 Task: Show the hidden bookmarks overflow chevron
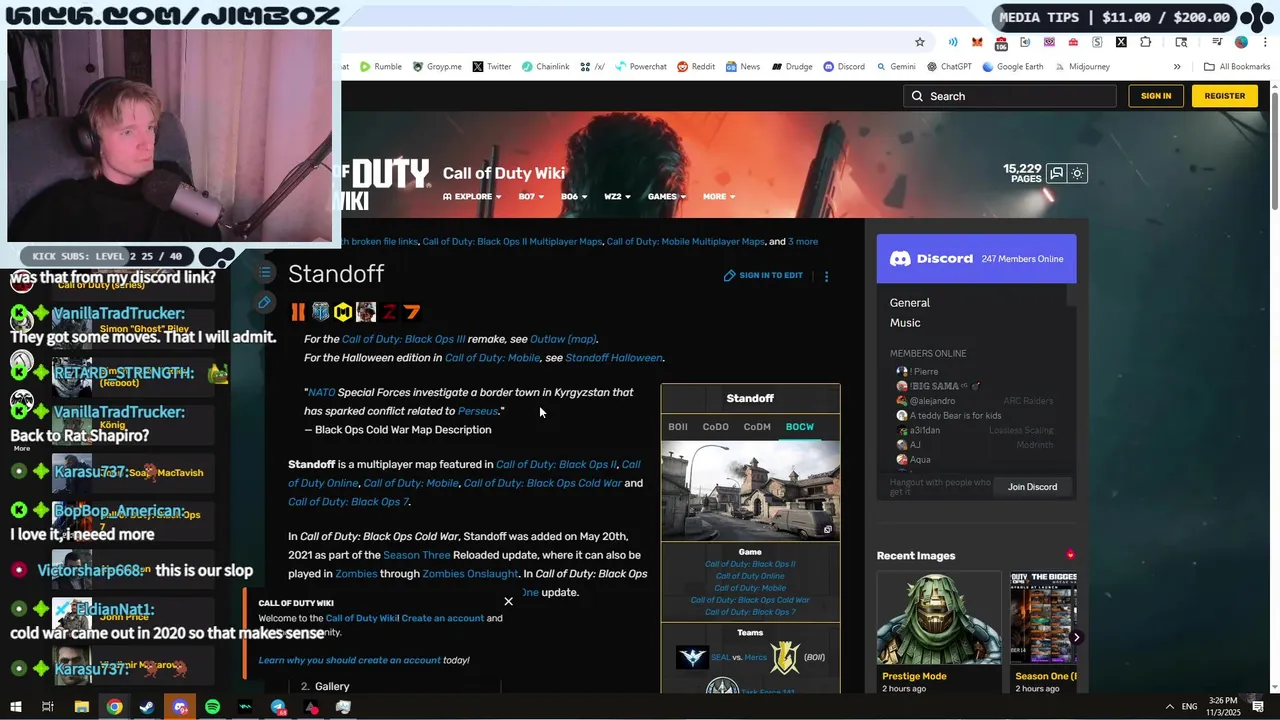point(1177,67)
